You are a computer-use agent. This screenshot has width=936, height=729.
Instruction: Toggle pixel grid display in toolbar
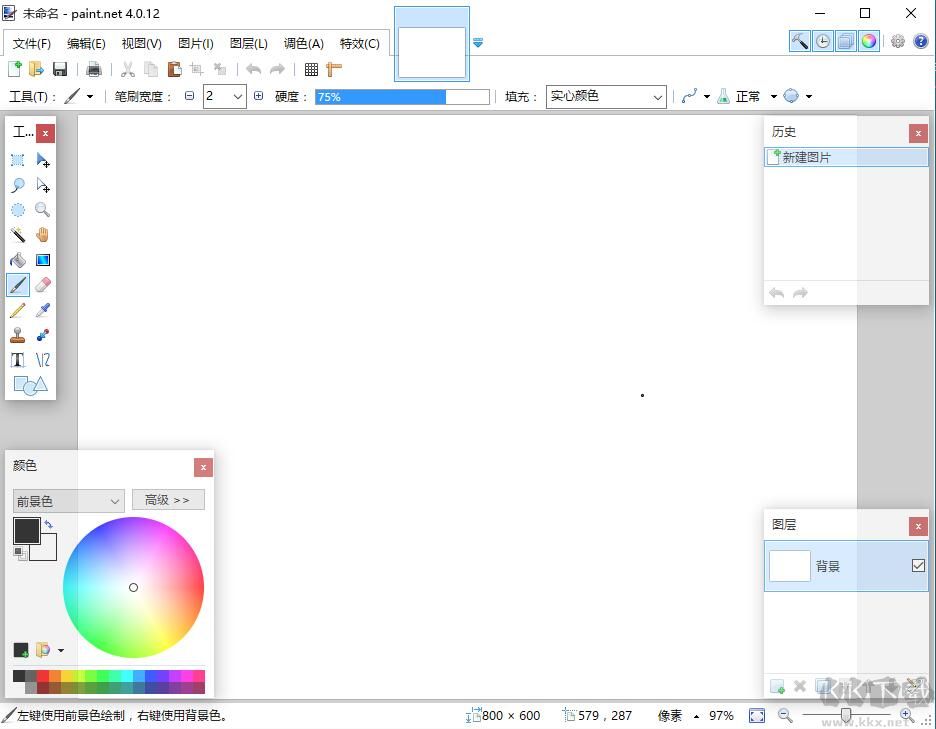(311, 69)
